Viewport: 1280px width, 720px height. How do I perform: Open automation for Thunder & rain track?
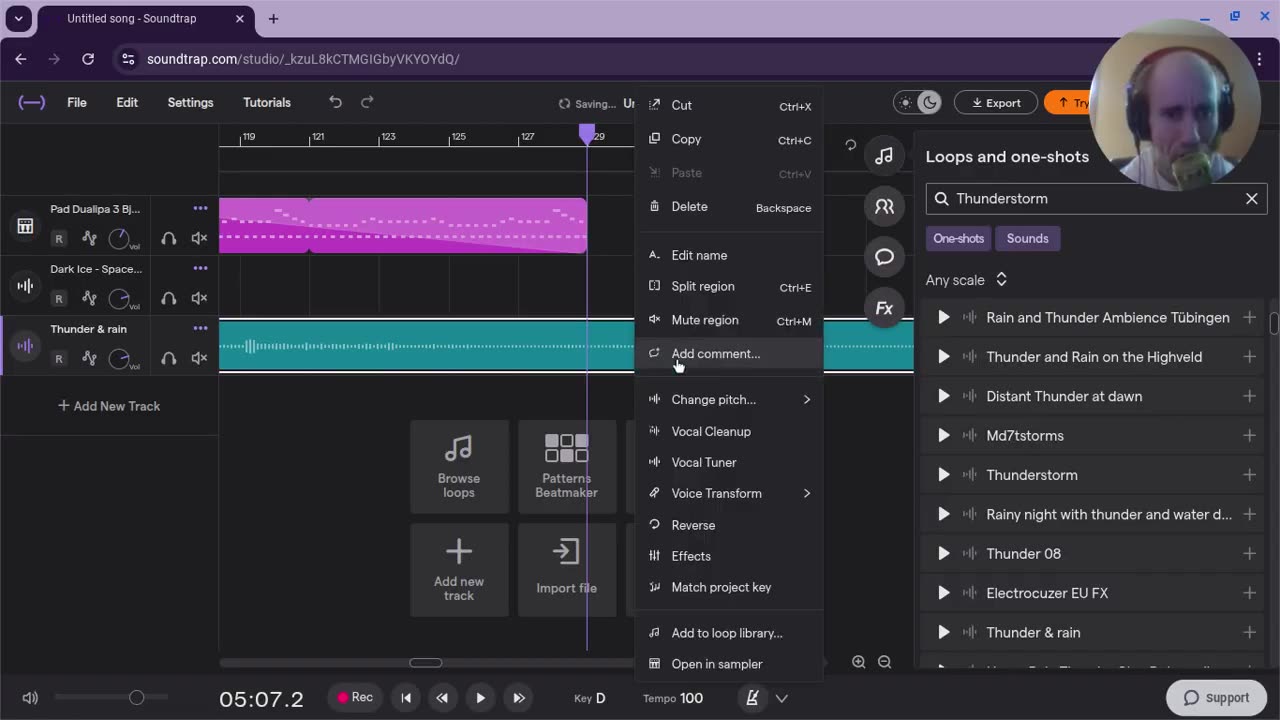pos(89,358)
